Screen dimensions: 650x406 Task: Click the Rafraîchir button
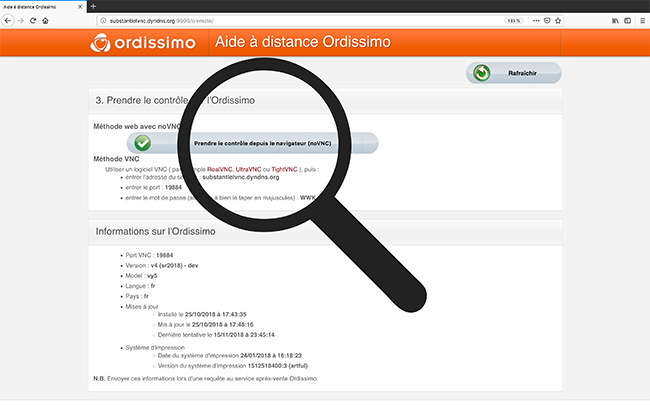tap(514, 73)
